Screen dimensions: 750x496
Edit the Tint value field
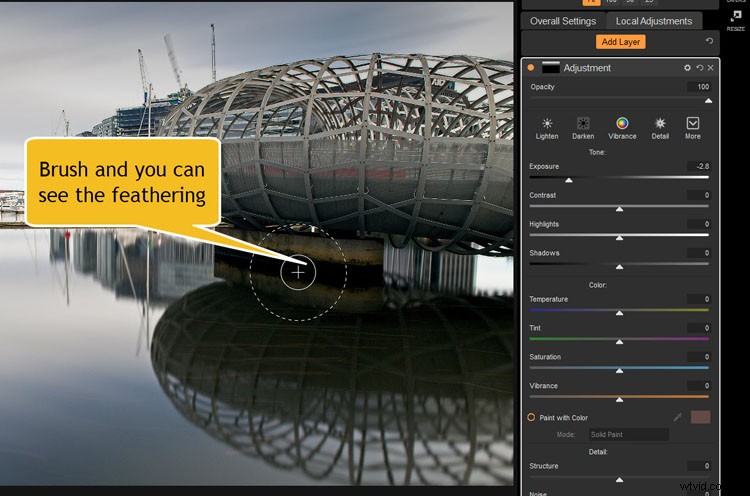(x=699, y=328)
